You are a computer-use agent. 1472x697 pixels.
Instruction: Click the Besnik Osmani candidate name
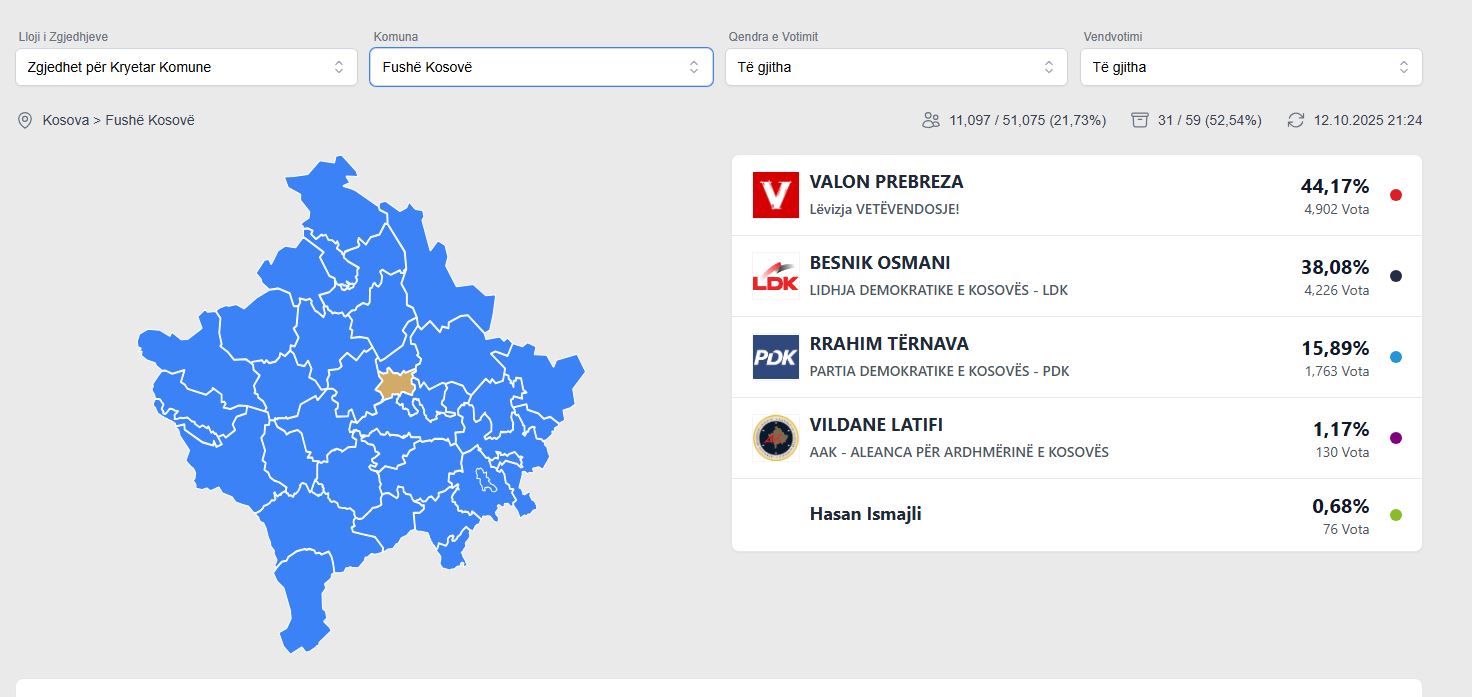click(880, 263)
